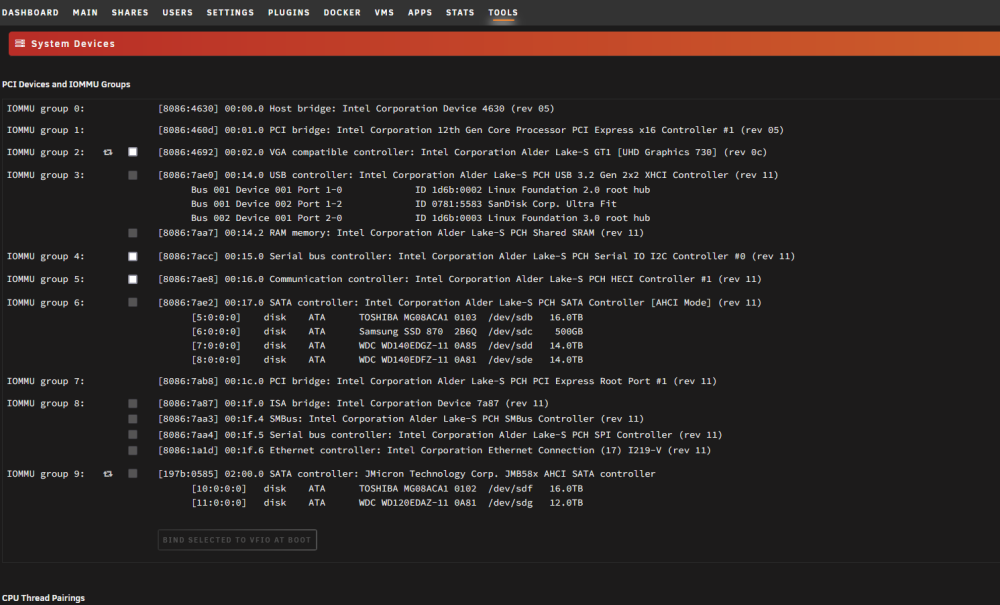Go to the Stats tab
This screenshot has height=605, width=1000.
[x=460, y=12]
